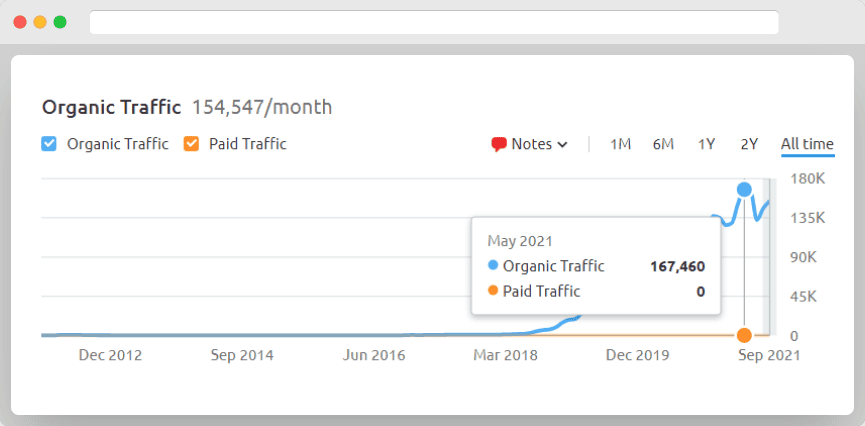
Task: Uncheck the Organic Traffic checkbox
Action: pos(49,144)
